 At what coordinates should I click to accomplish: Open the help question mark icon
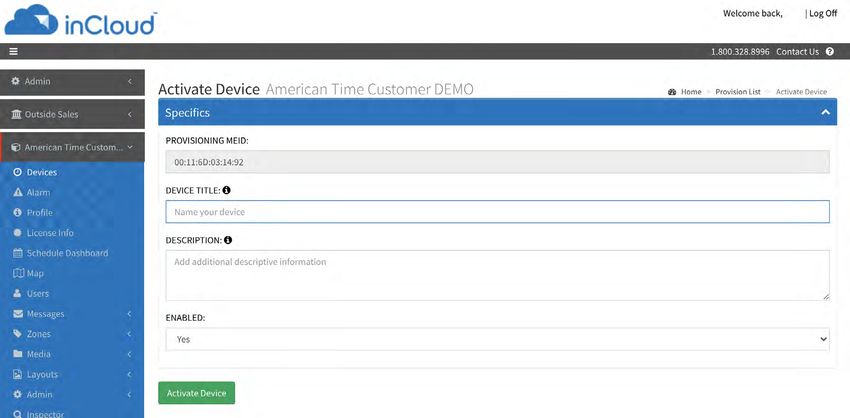click(x=829, y=52)
